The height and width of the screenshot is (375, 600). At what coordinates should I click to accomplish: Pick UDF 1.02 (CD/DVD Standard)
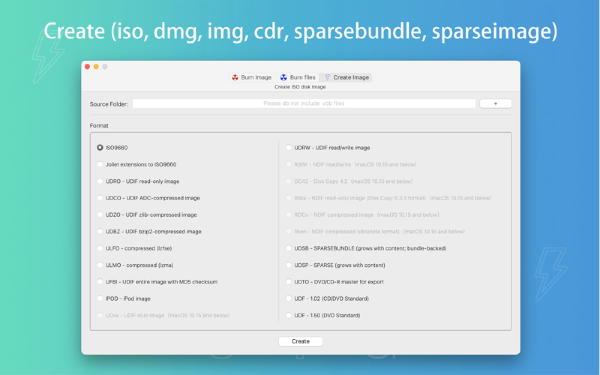pos(327,298)
